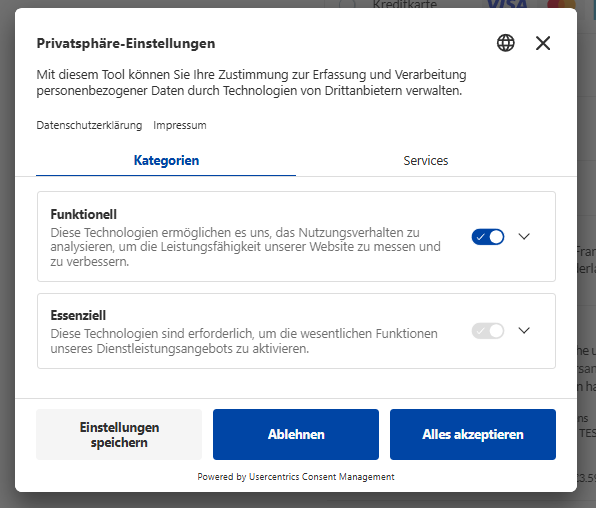Open the language selection globe icon

(x=506, y=43)
